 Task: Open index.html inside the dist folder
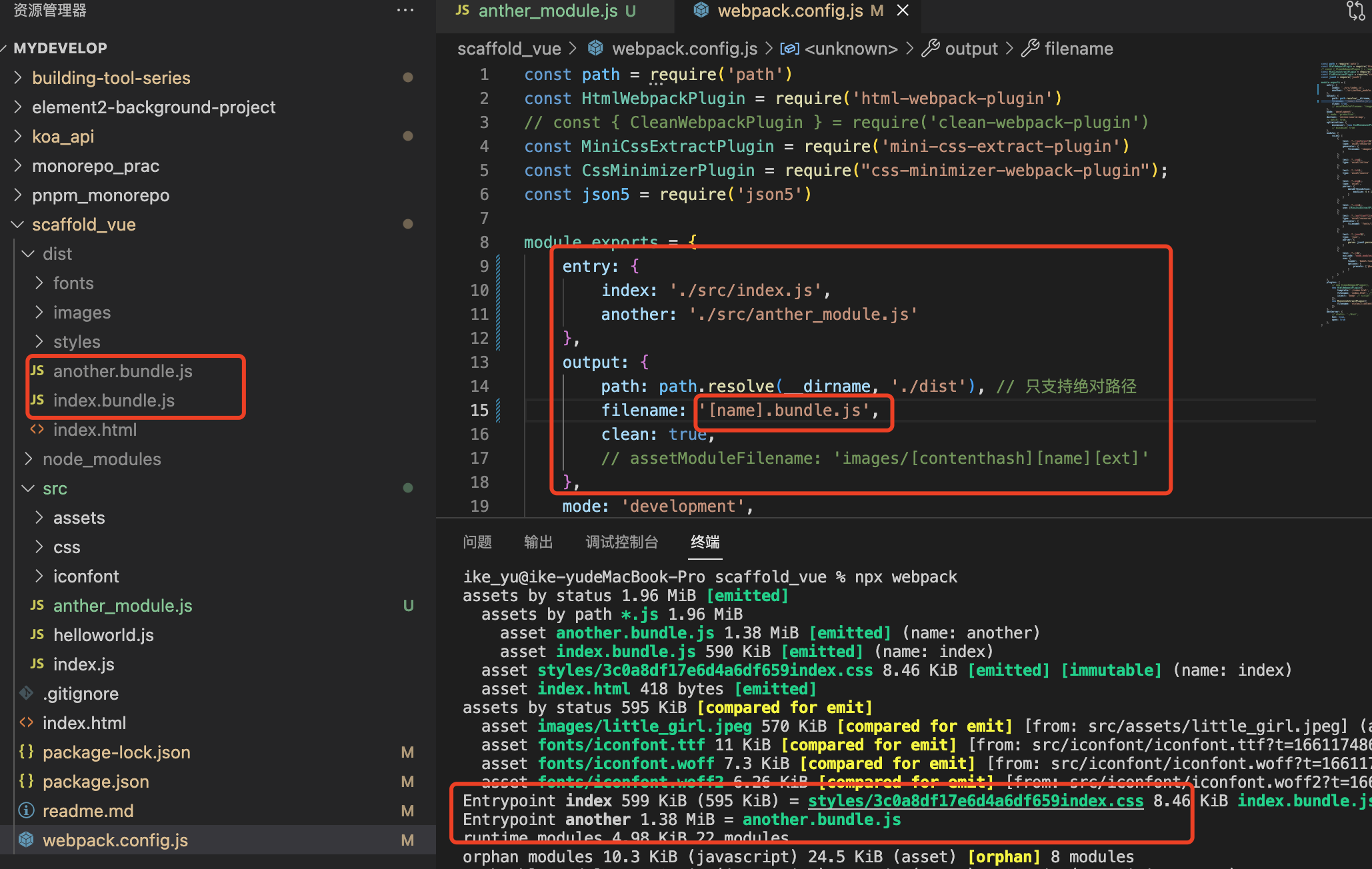[95, 430]
